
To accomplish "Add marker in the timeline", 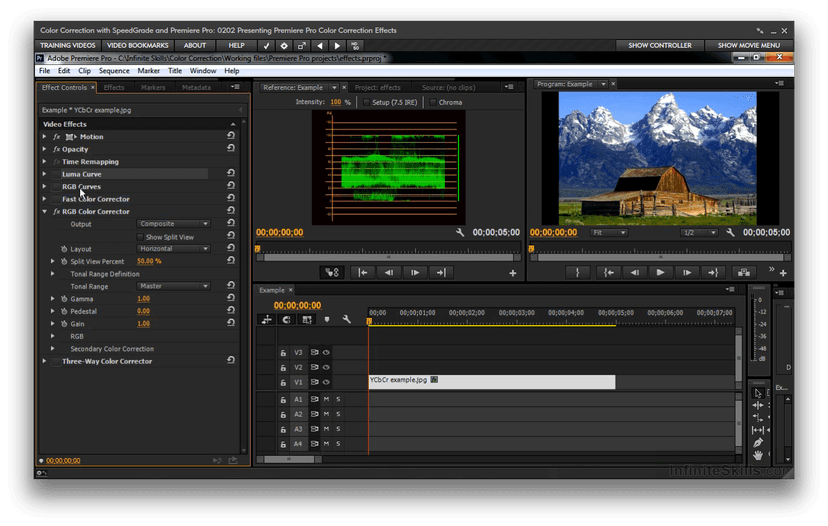I will click(327, 320).
